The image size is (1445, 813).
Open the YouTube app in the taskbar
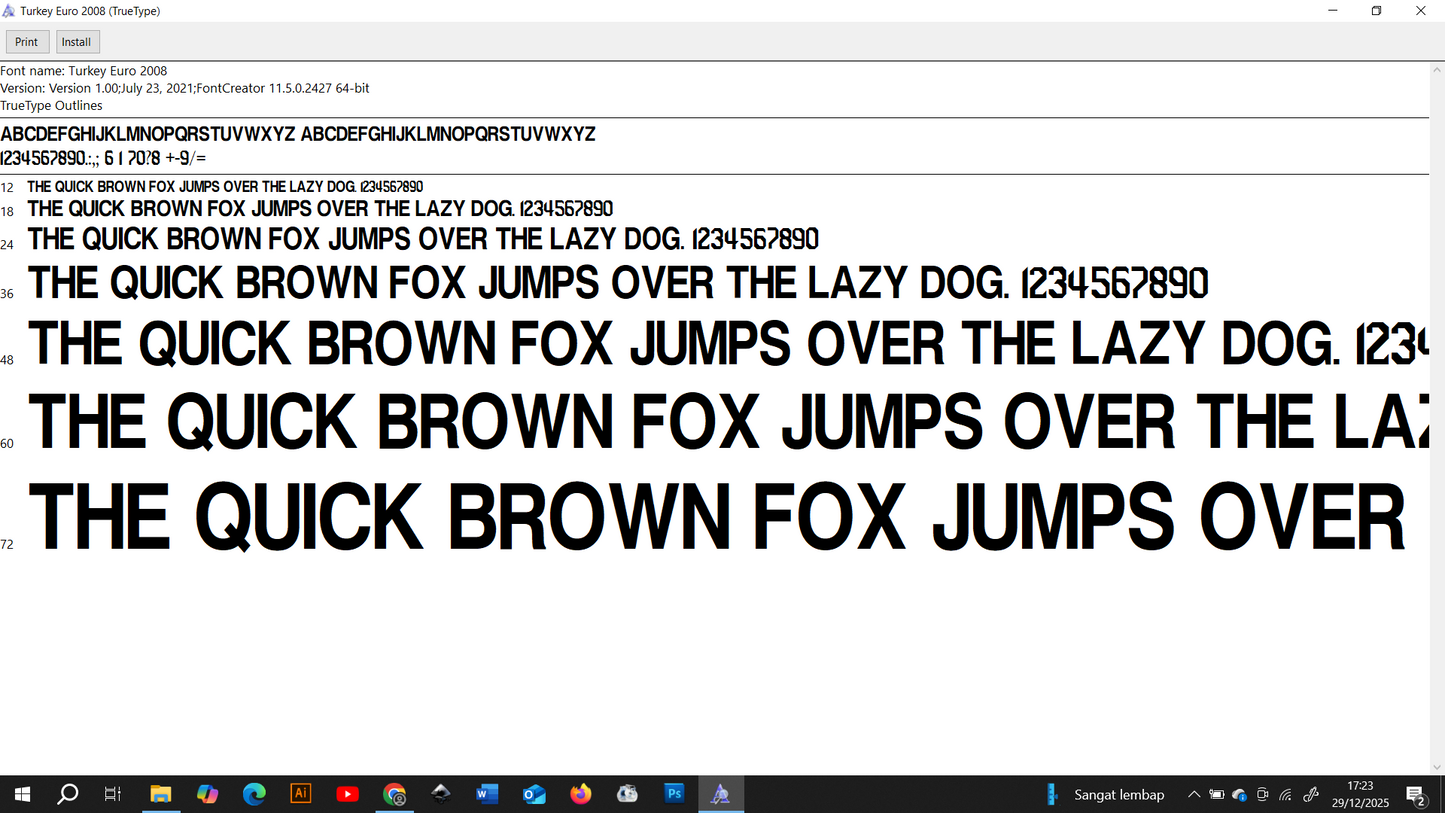[x=348, y=795]
